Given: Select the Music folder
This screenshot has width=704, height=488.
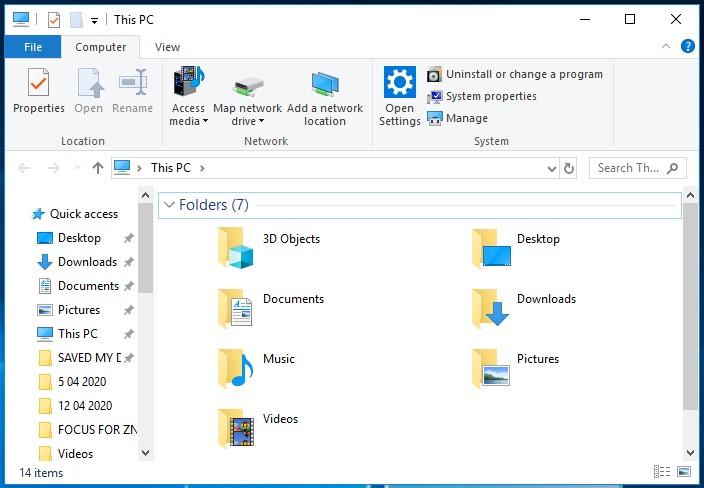Looking at the screenshot, I should 256,368.
